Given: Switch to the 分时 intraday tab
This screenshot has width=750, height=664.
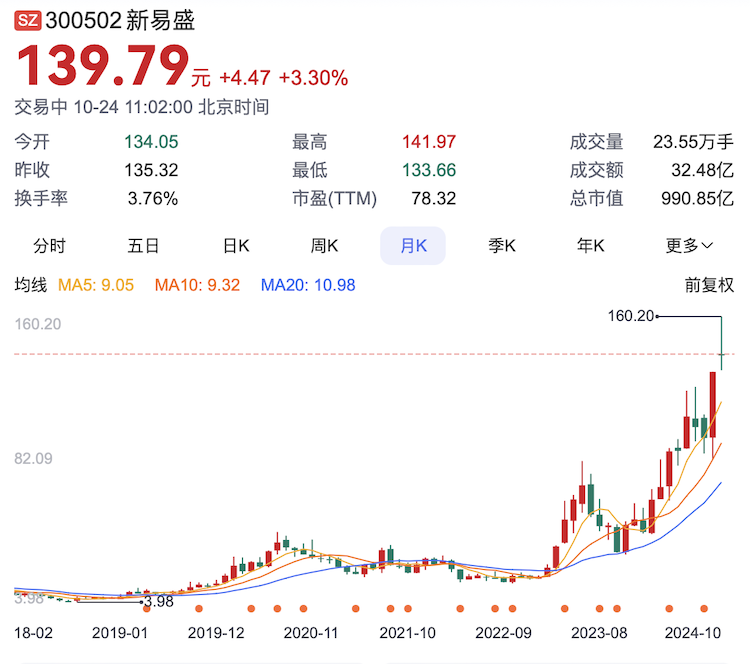Looking at the screenshot, I should point(49,245).
